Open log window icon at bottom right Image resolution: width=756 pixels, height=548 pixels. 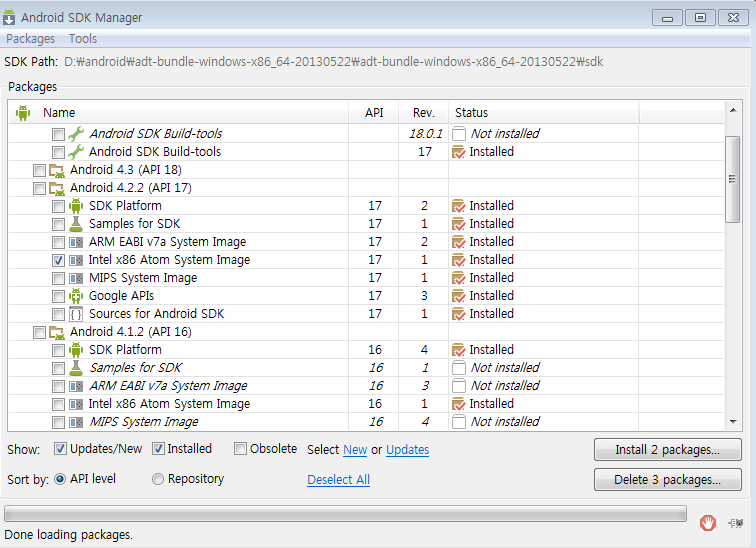coord(736,523)
